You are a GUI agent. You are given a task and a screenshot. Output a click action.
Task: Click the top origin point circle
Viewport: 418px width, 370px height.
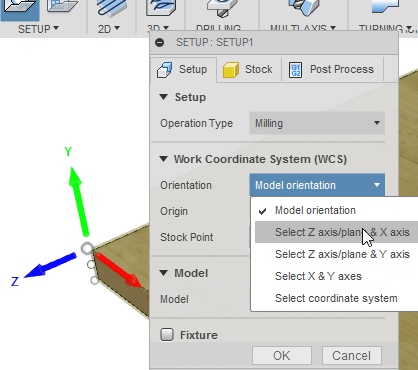coord(87,248)
